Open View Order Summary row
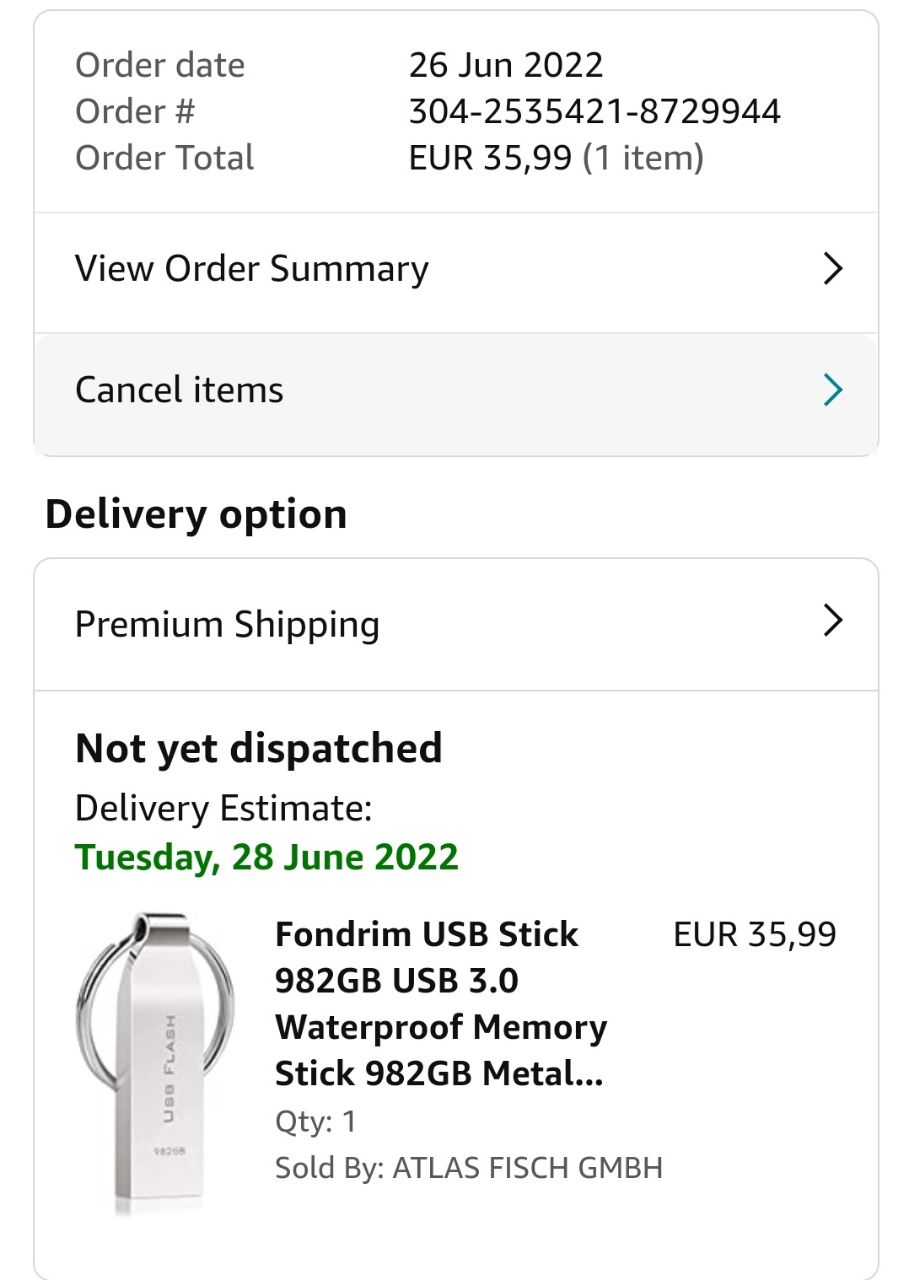Viewport: 911px width, 1280px height. click(x=251, y=269)
